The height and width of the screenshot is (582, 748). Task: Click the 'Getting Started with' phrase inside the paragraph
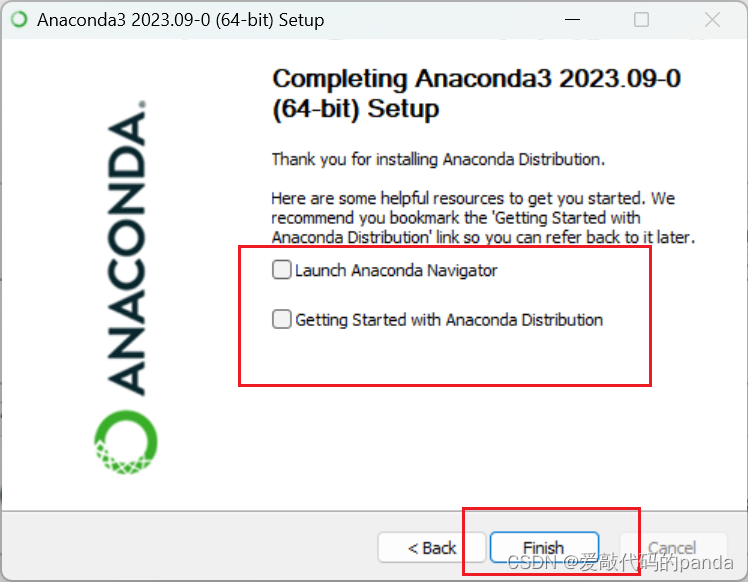568,218
